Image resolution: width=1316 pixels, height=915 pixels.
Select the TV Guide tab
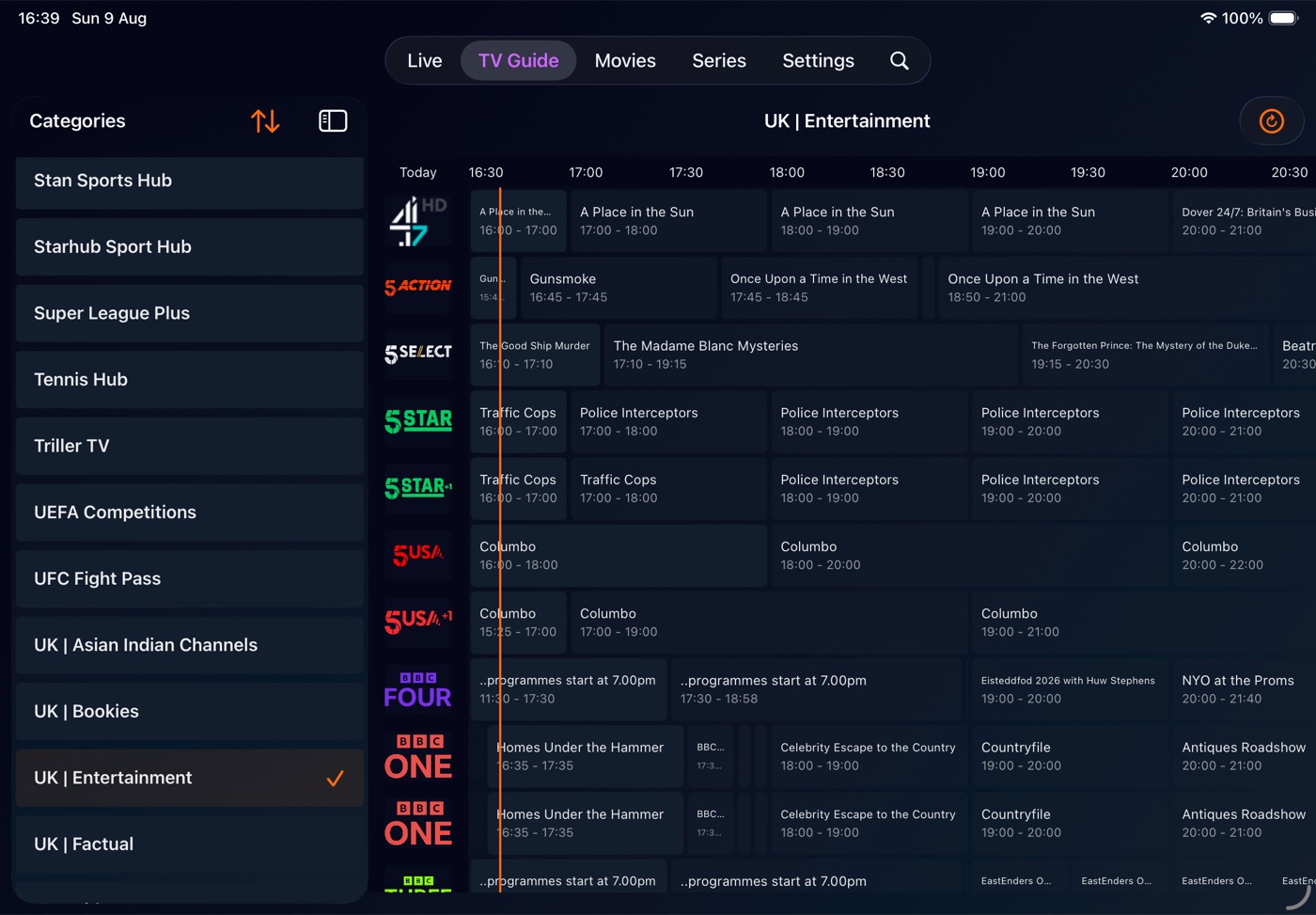click(x=518, y=60)
